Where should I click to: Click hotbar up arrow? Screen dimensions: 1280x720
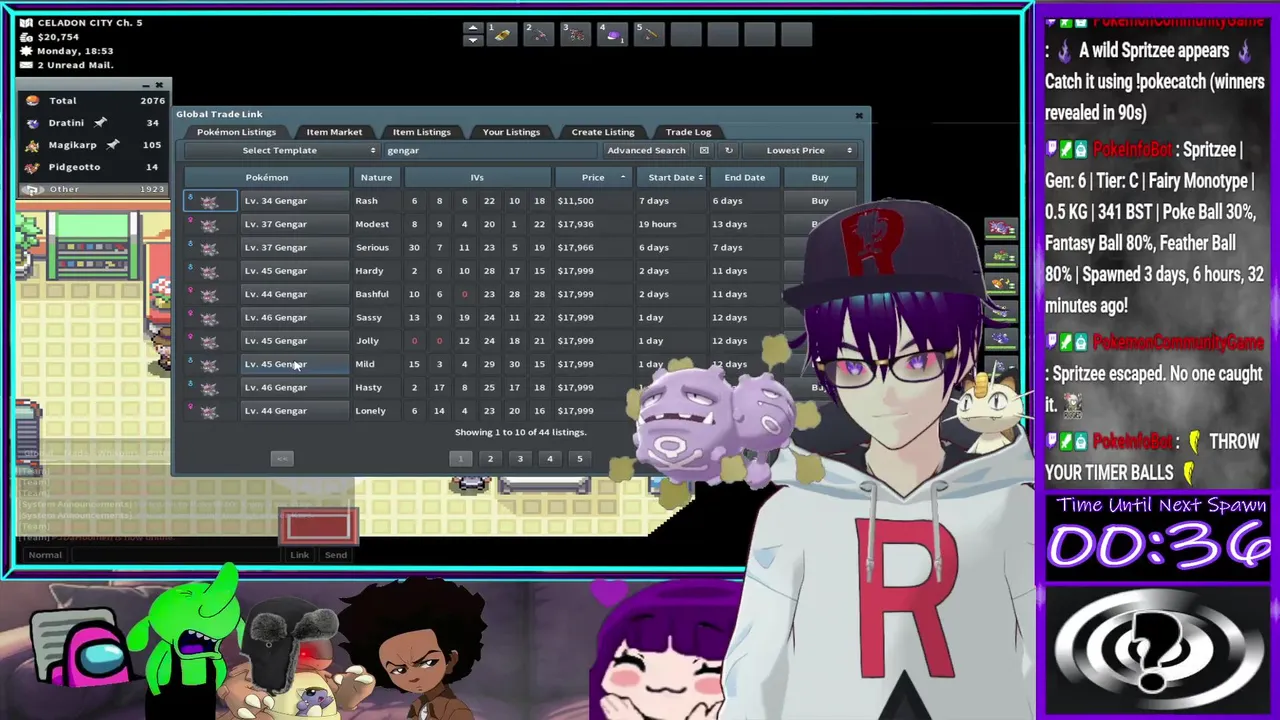coord(473,28)
